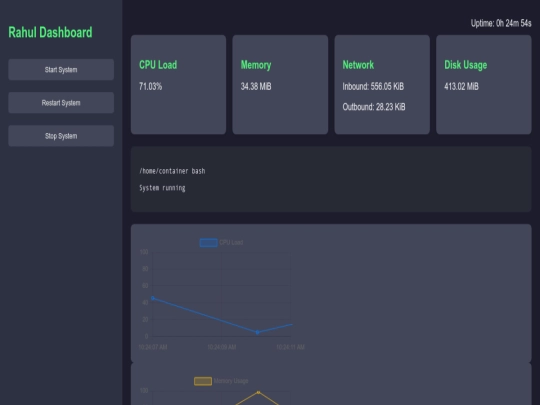Click the Memory Usage legend label
Screen dimensions: 540x405
tap(231, 381)
